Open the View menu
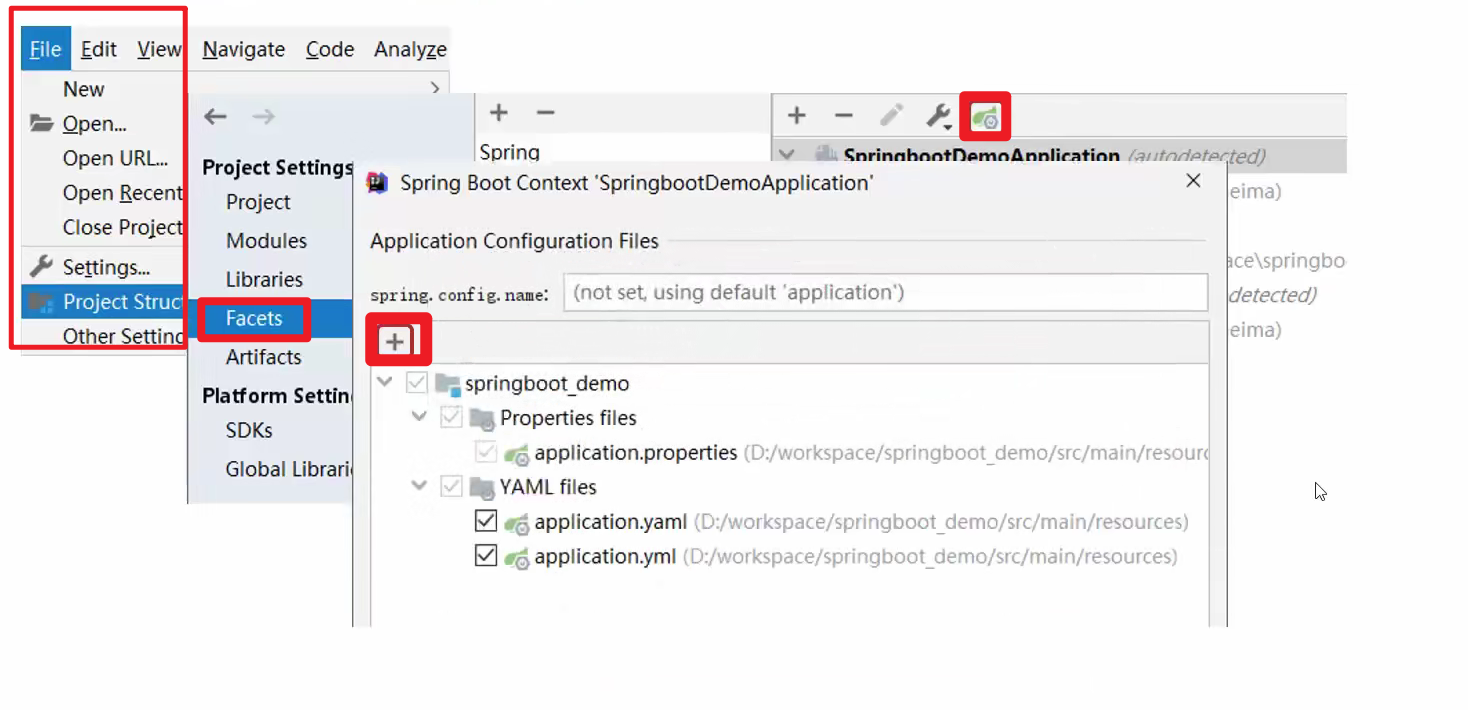The height and width of the screenshot is (710, 1468). click(159, 49)
